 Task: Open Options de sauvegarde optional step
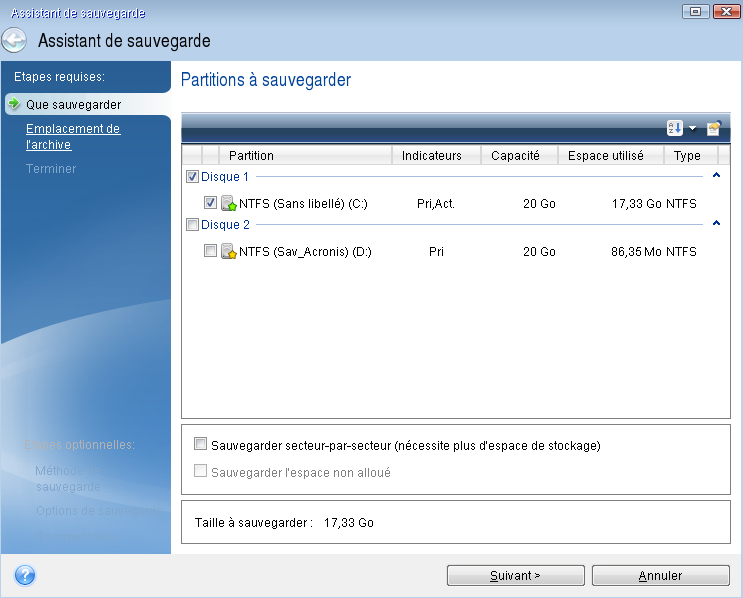tap(99, 511)
